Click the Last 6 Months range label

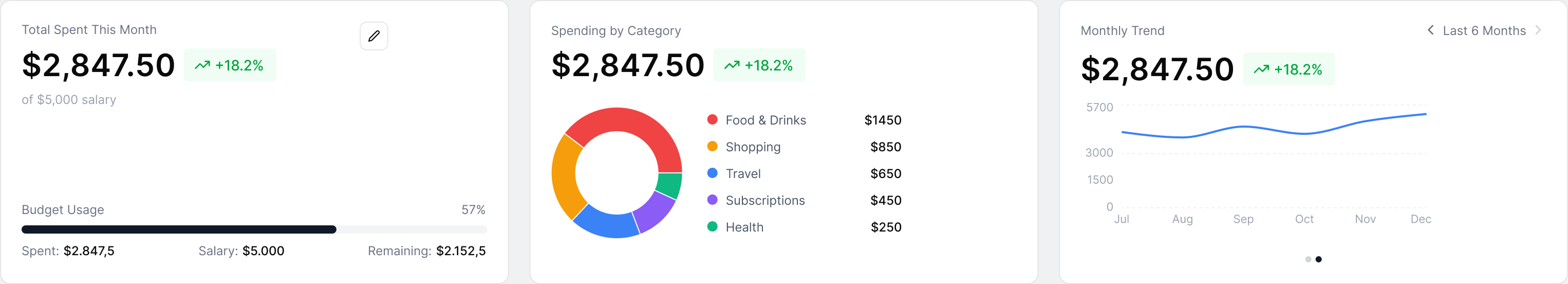[1484, 30]
